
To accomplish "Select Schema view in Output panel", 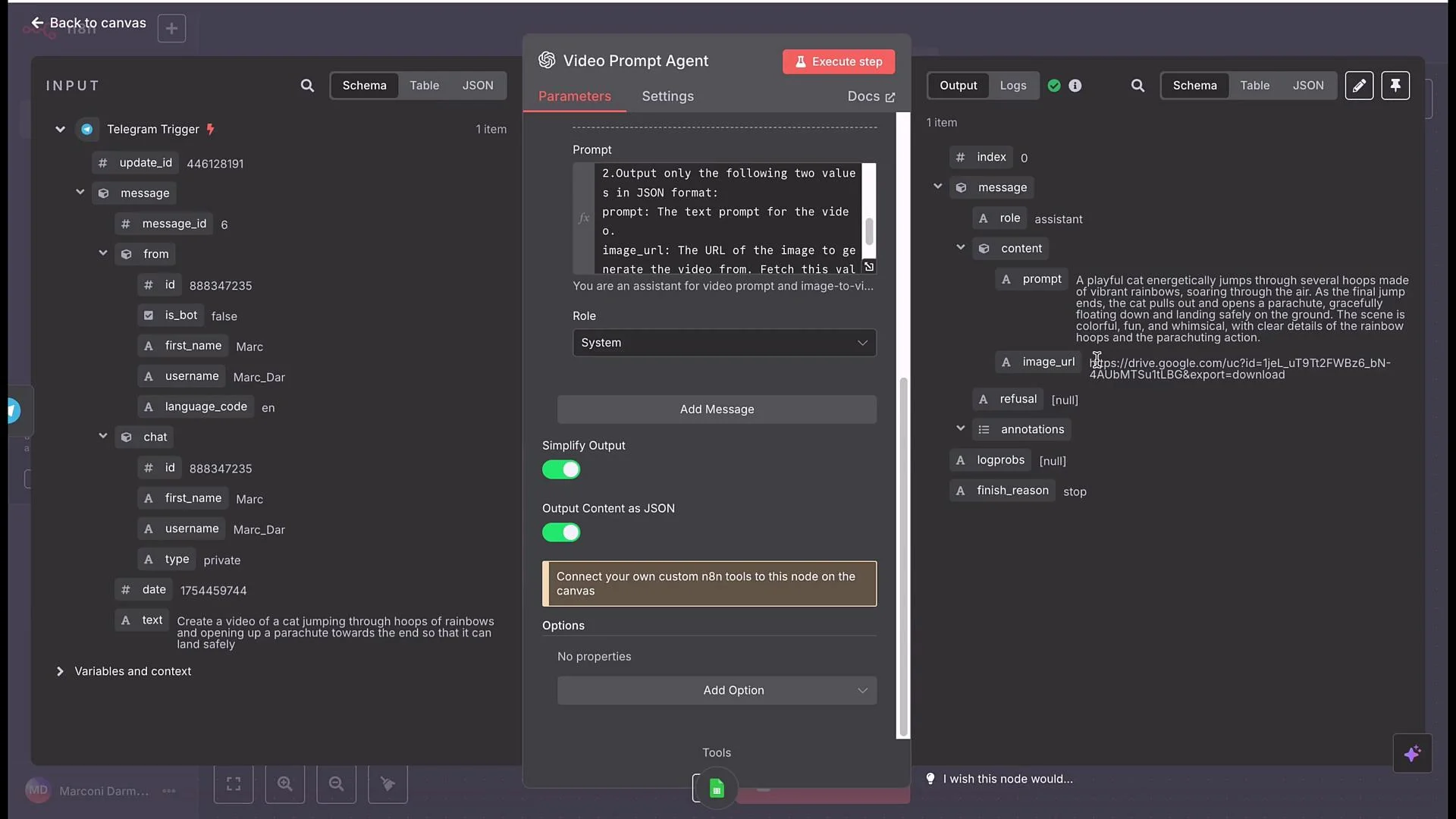I will tap(1194, 86).
